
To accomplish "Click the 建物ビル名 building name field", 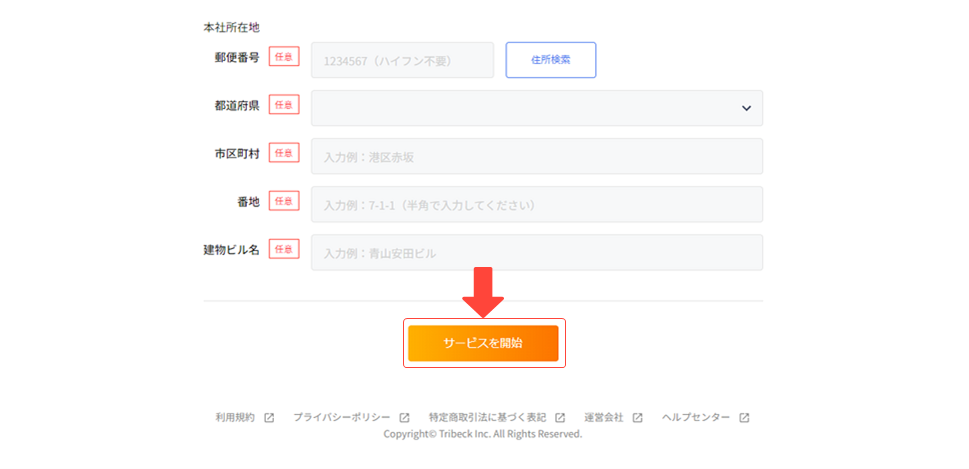I will (536, 253).
